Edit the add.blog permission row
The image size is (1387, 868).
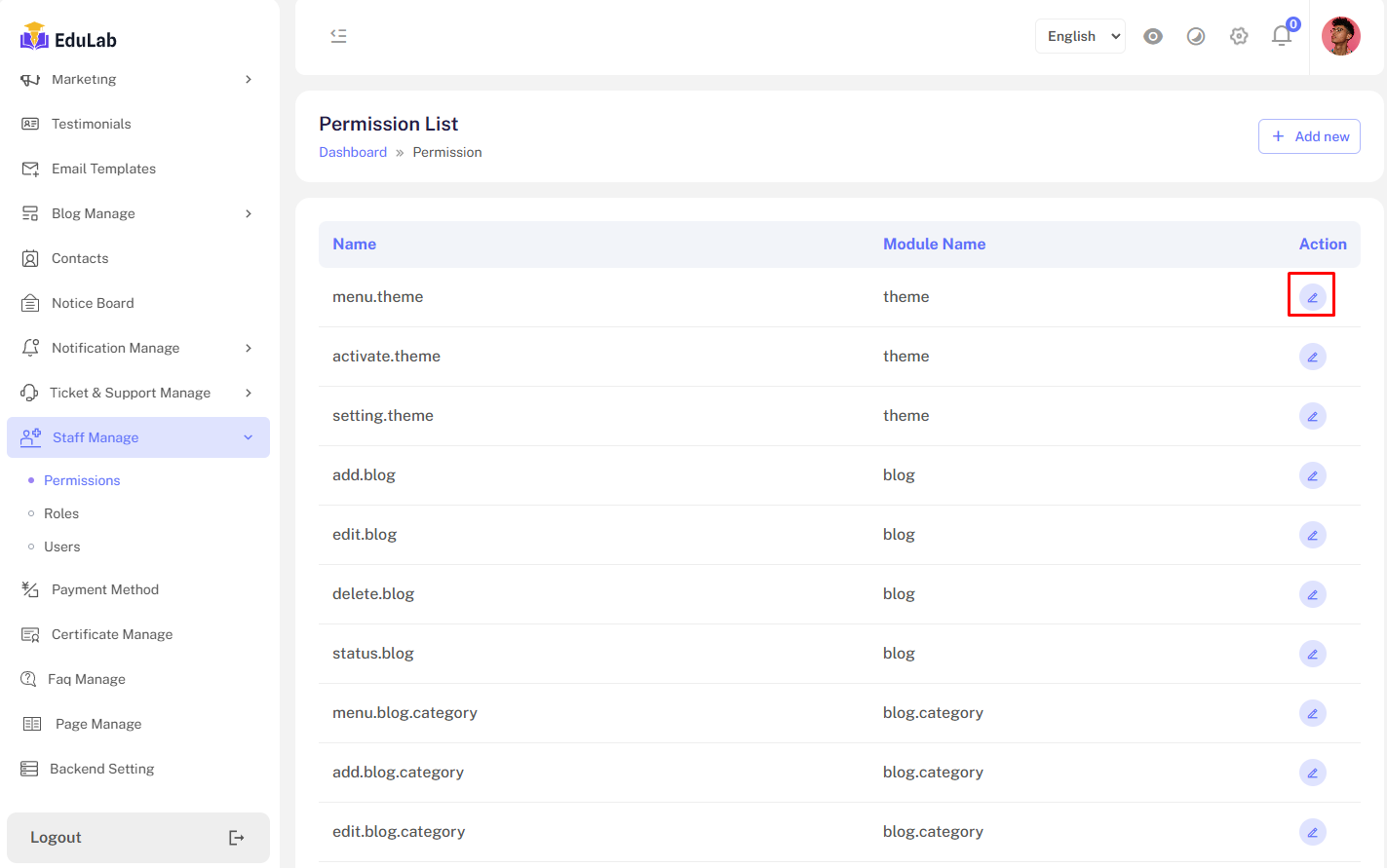coord(1312,475)
